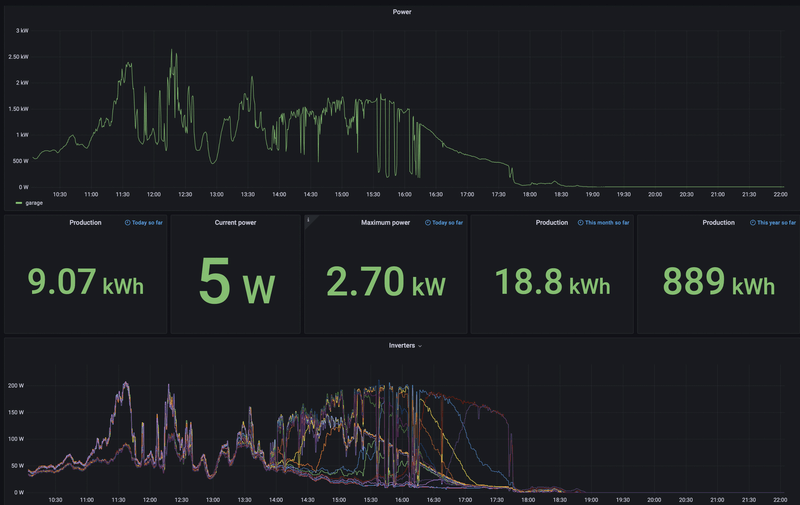Click the 18.8 kWh monthly production value
This screenshot has width=800, height=505.
553,282
